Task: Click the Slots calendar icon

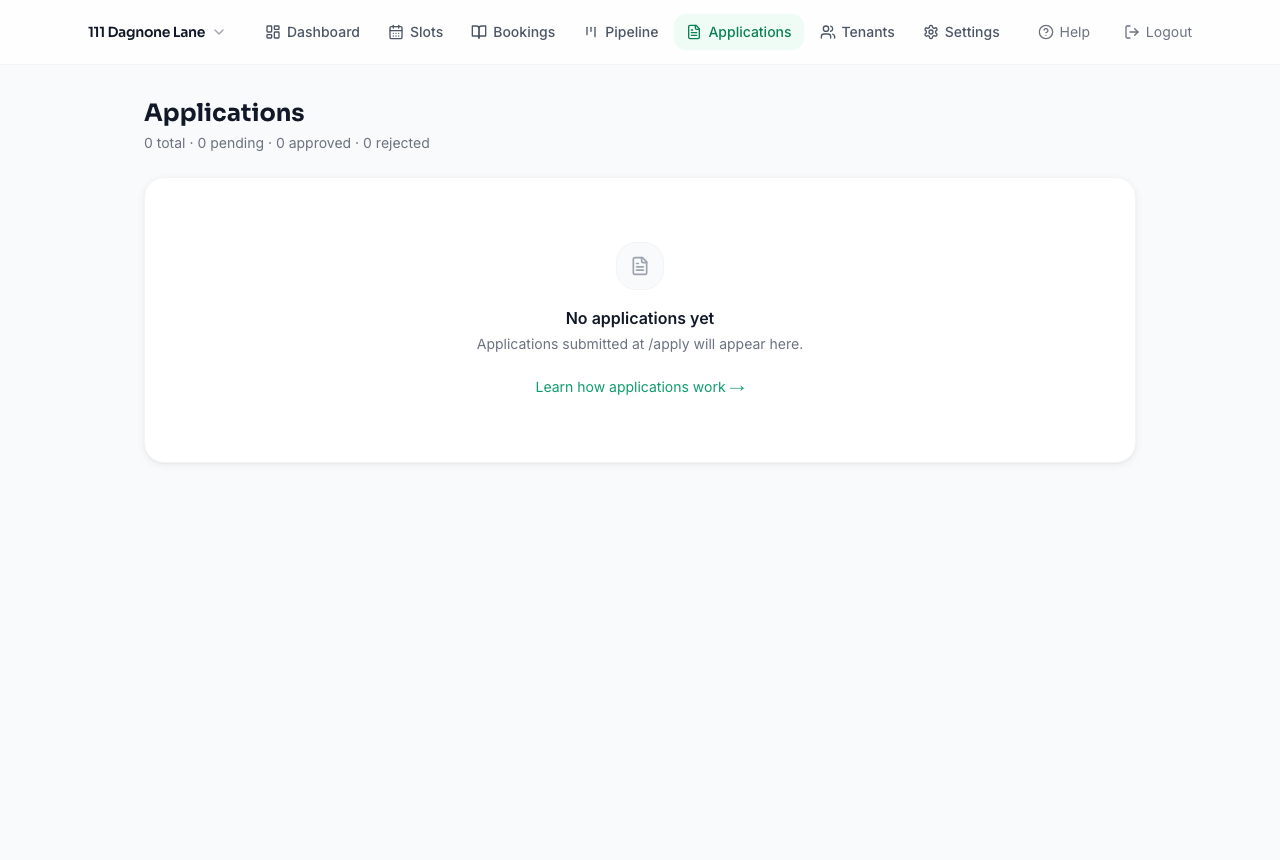Action: [x=396, y=32]
